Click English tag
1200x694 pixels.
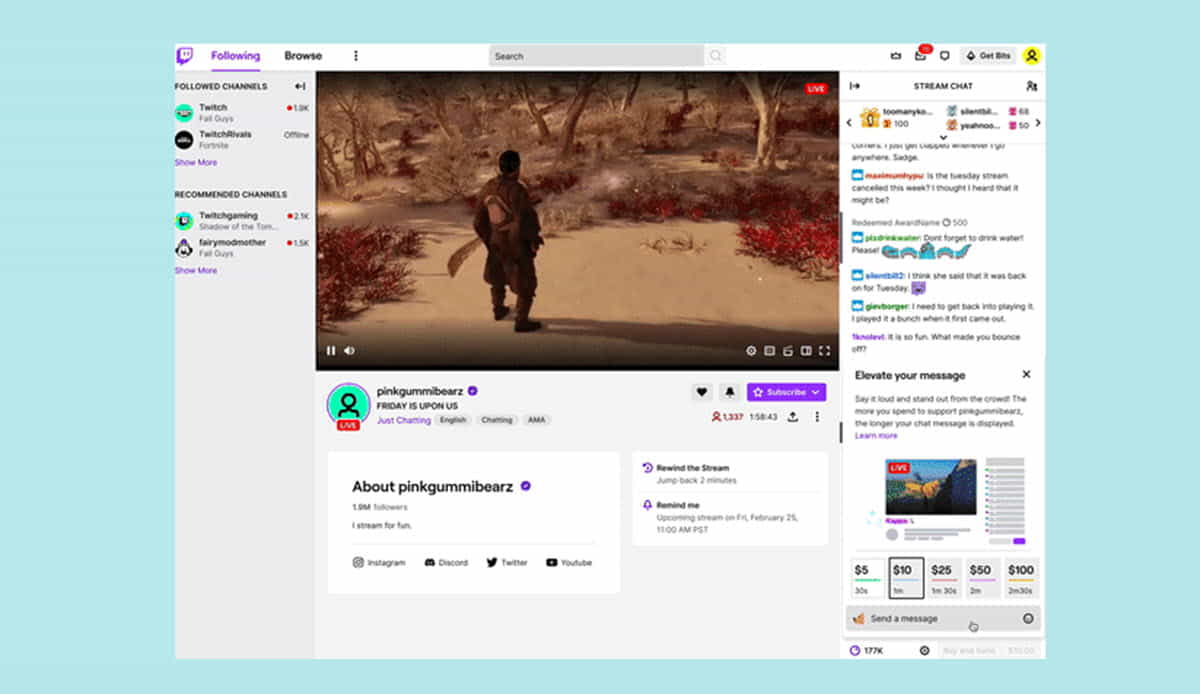tap(453, 420)
